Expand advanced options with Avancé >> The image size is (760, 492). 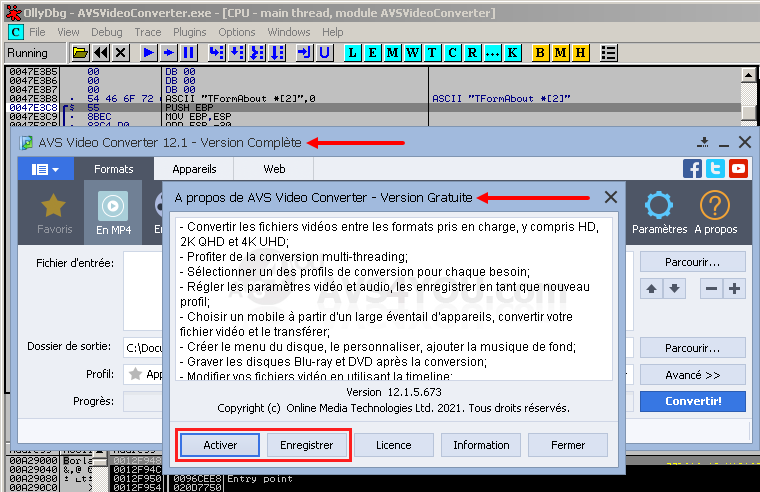[x=693, y=375]
